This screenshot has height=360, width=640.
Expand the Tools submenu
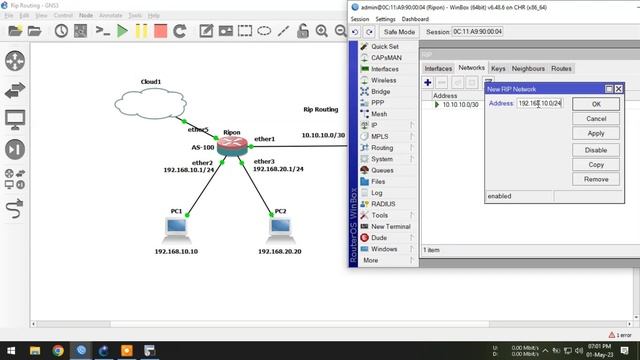tap(388, 215)
